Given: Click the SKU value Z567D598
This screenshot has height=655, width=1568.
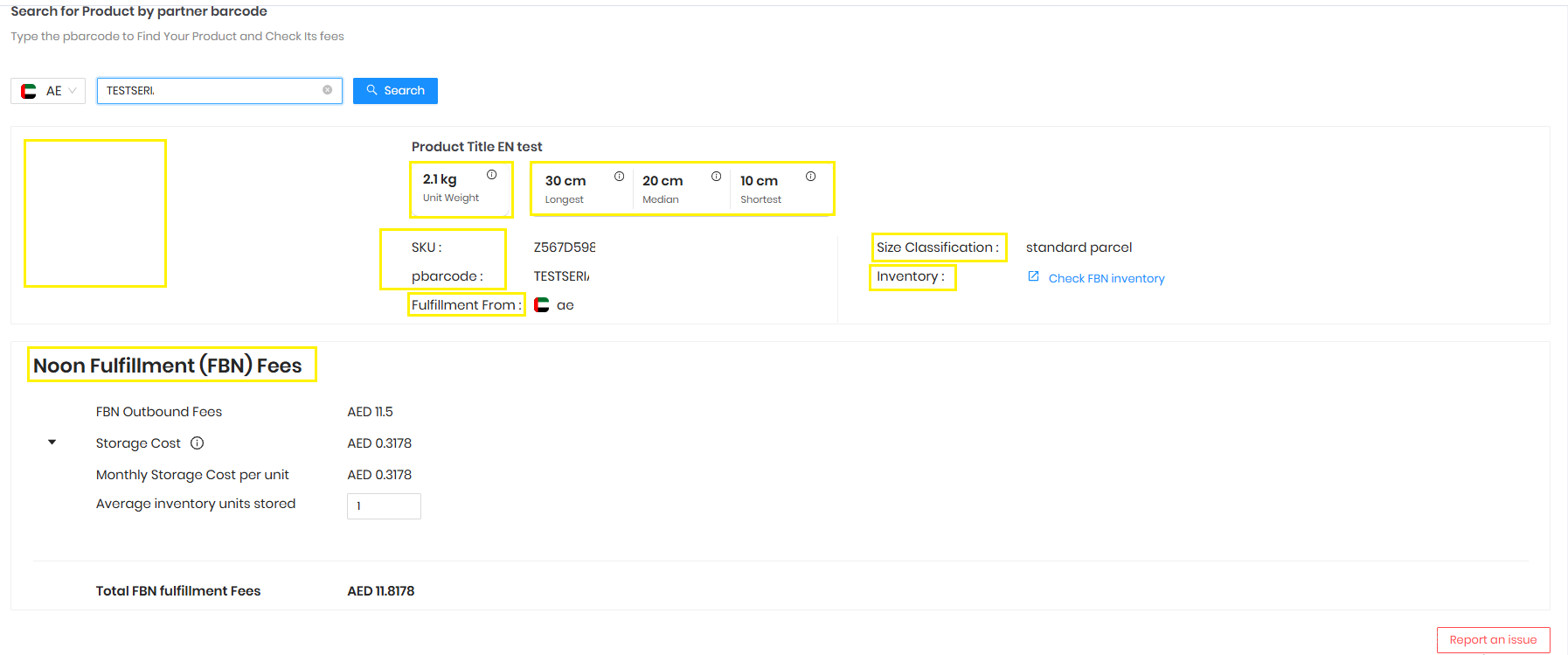Looking at the screenshot, I should pyautogui.click(x=565, y=247).
